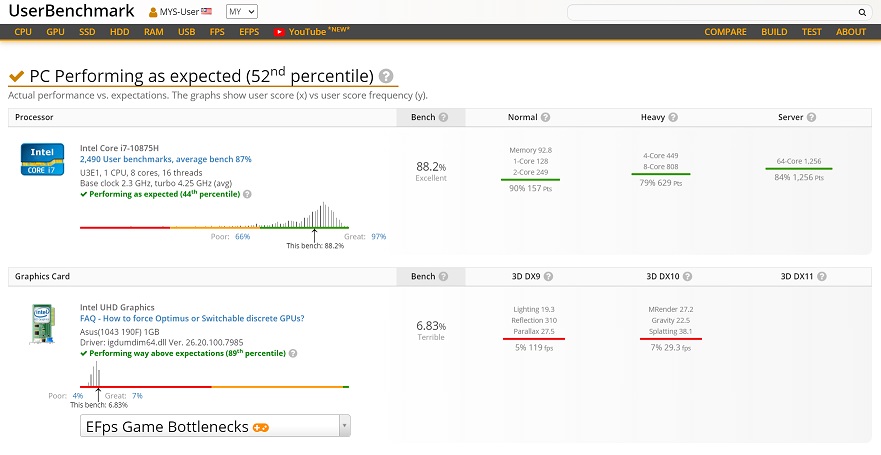Open the GPU menu

pyautogui.click(x=56, y=32)
